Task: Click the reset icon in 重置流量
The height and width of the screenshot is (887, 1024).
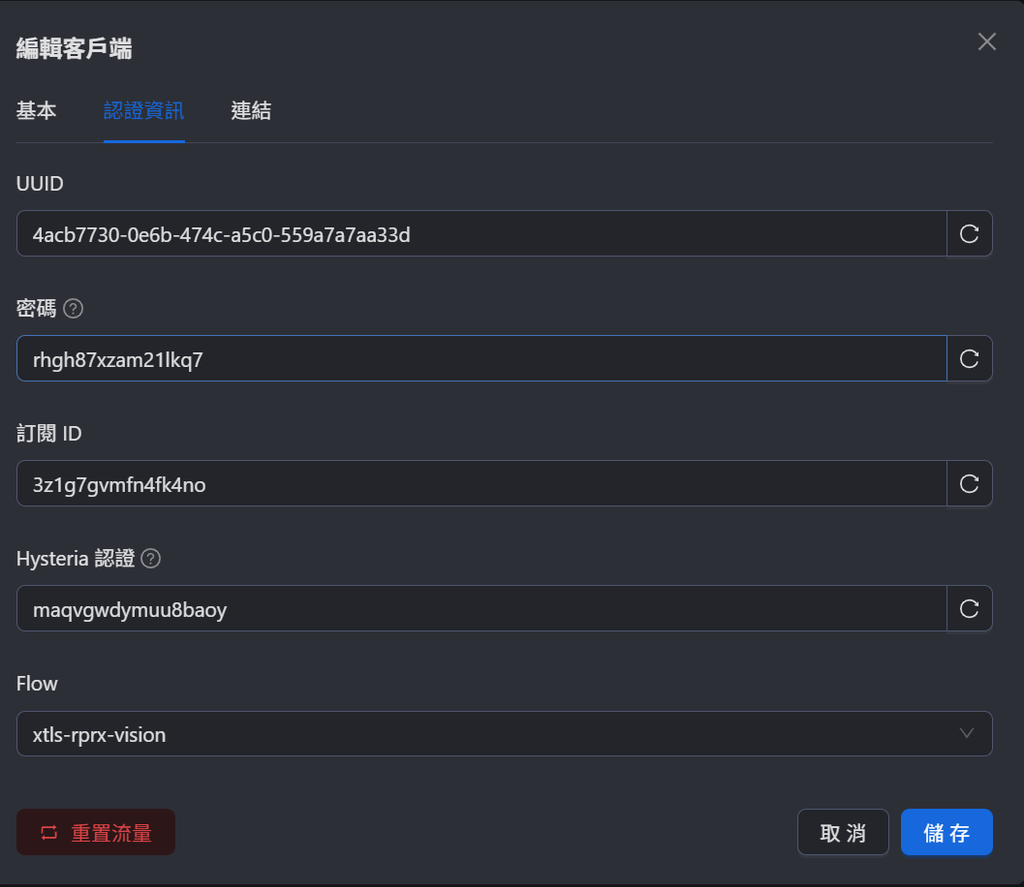Action: [49, 833]
